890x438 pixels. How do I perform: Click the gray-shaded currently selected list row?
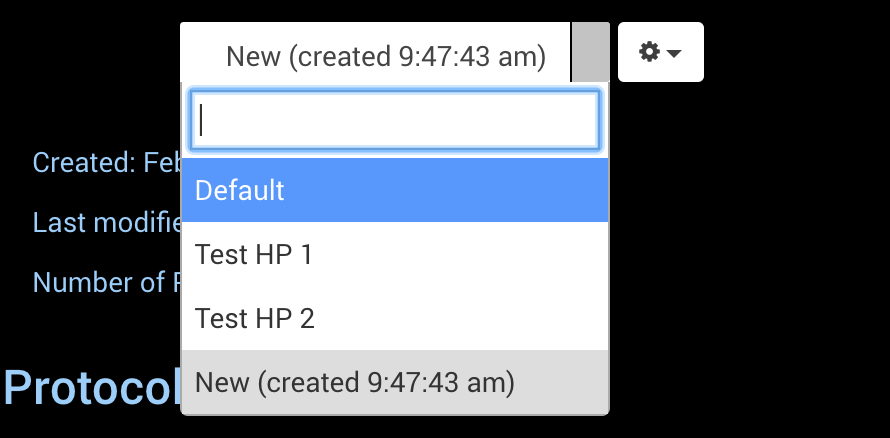point(394,382)
